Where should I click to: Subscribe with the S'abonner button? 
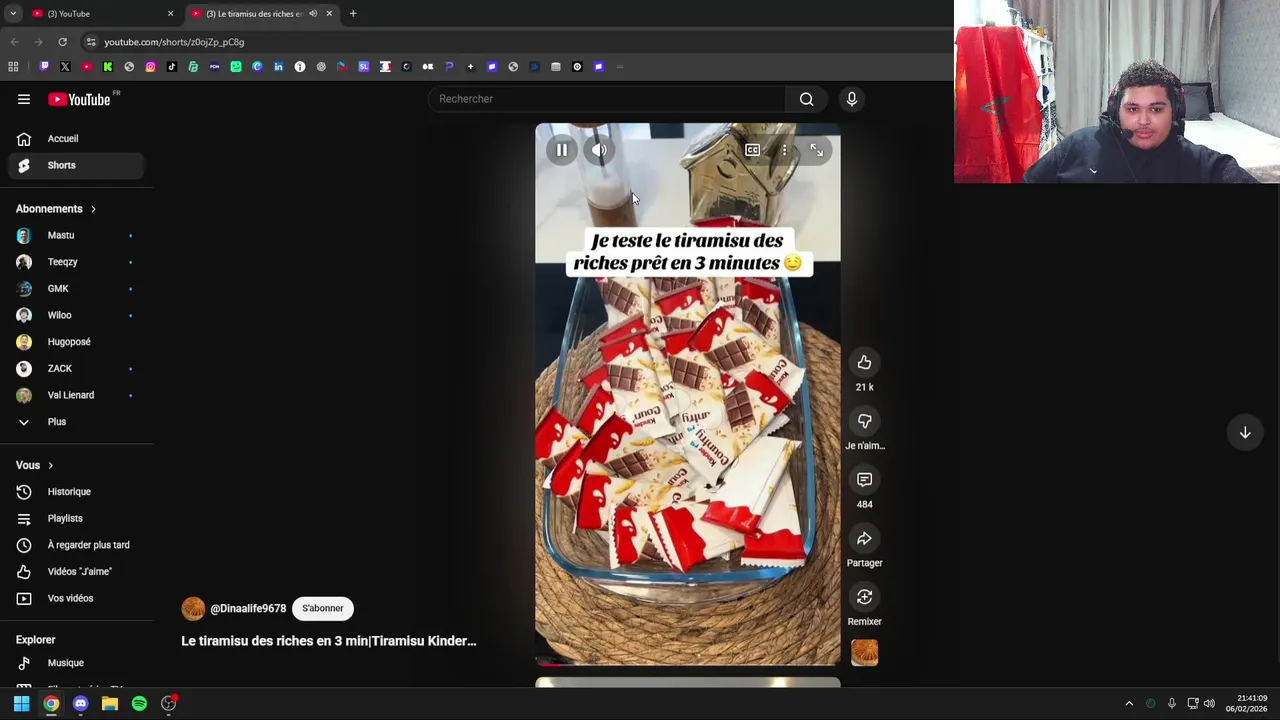[322, 608]
